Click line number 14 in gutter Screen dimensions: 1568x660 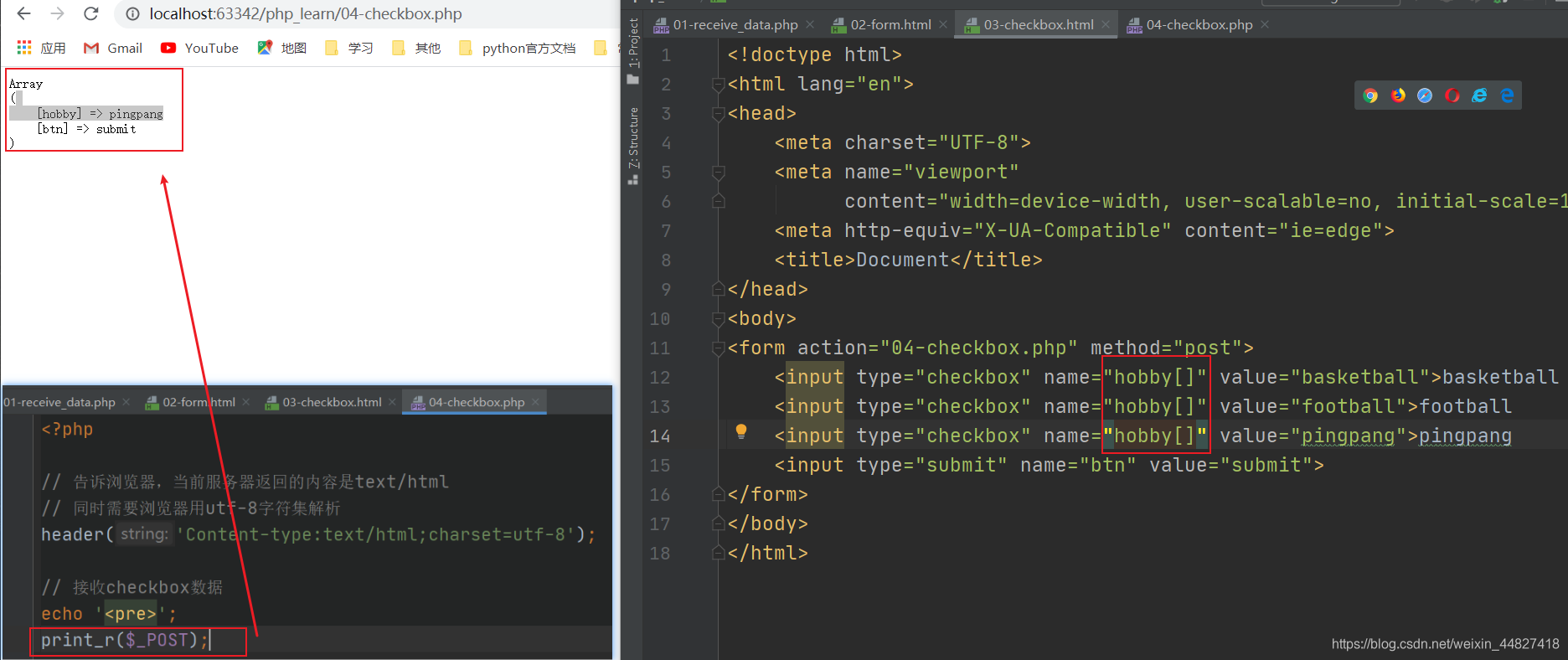[x=660, y=436]
